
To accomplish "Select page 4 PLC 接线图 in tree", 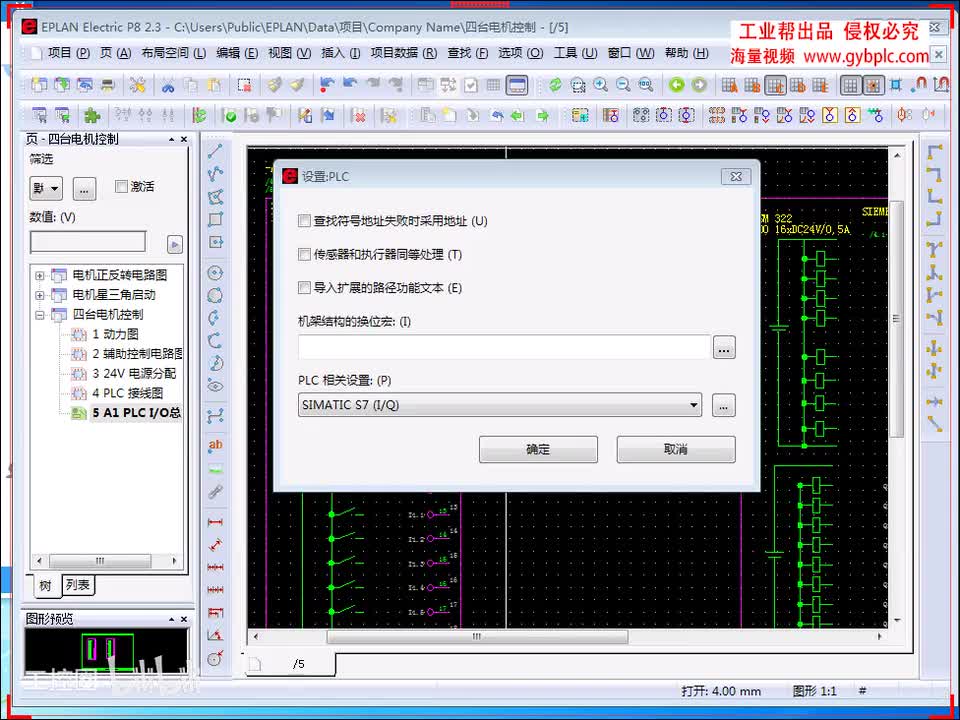I will pos(127,393).
